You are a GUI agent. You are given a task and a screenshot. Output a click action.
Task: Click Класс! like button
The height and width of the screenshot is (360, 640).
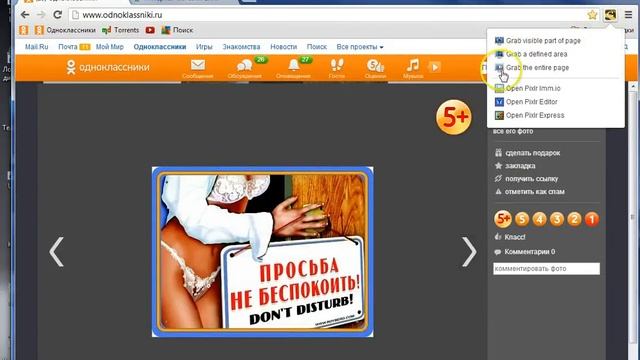(510, 237)
